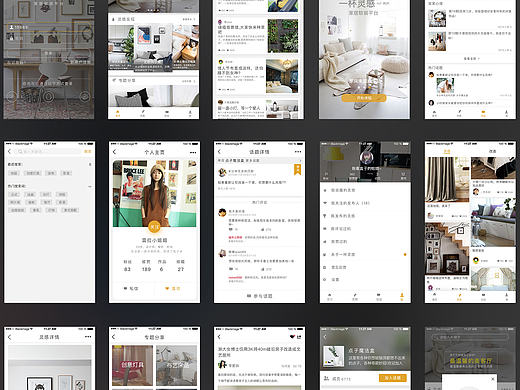
Task: Clear recent searches with the trash icon
Action: 90,164
